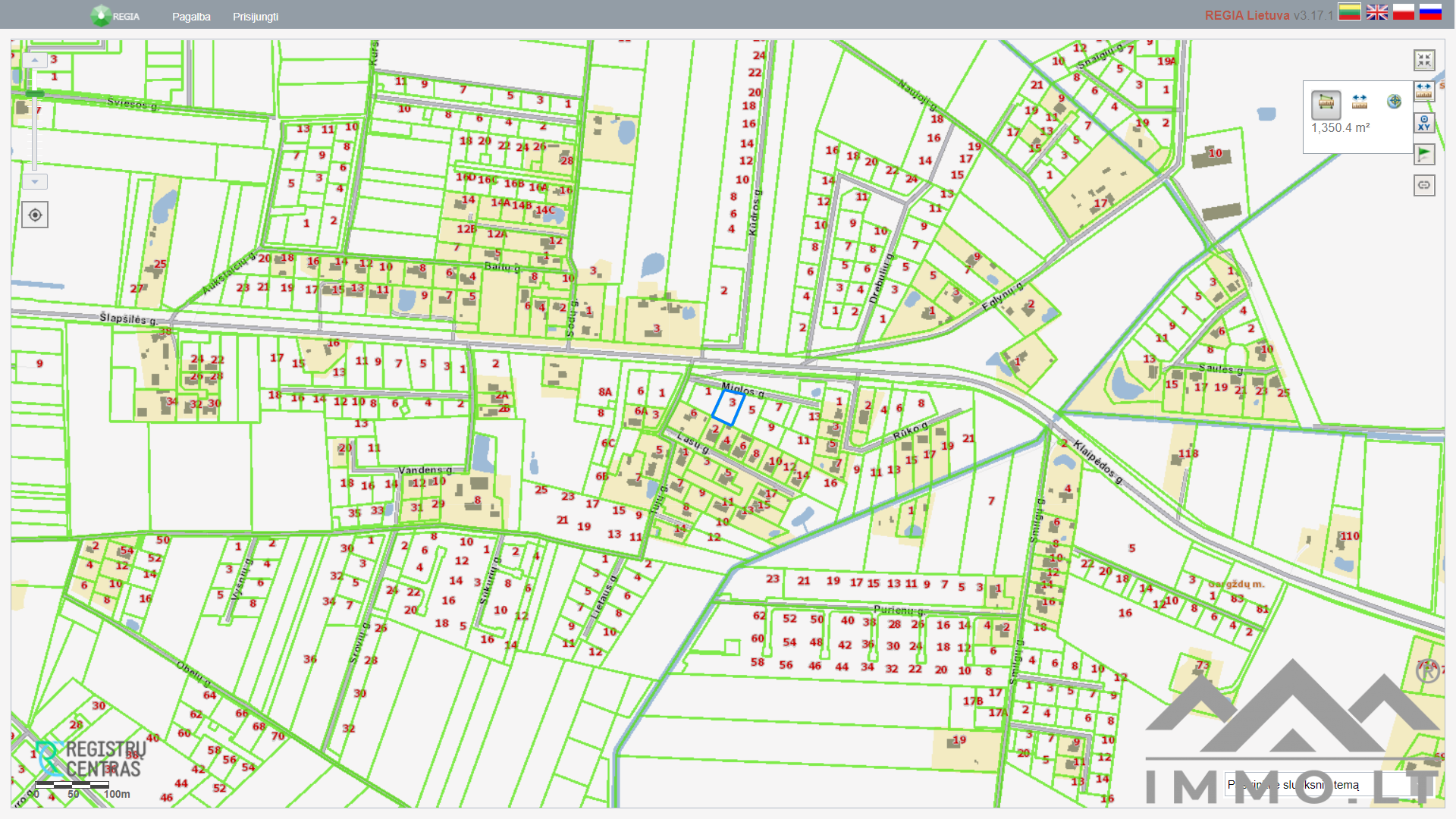1456x819 pixels.
Task: Open the XY coordinates tool
Action: tap(1424, 123)
